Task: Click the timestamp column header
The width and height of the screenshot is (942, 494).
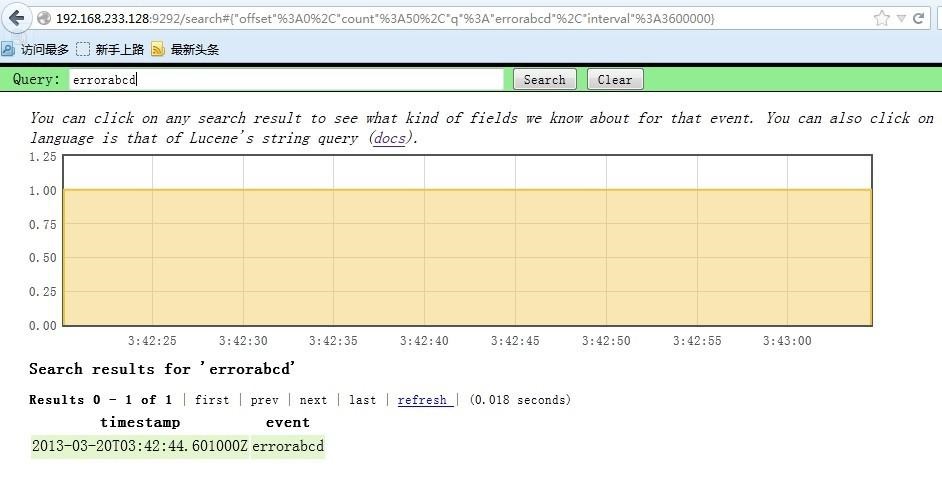Action: tap(140, 422)
